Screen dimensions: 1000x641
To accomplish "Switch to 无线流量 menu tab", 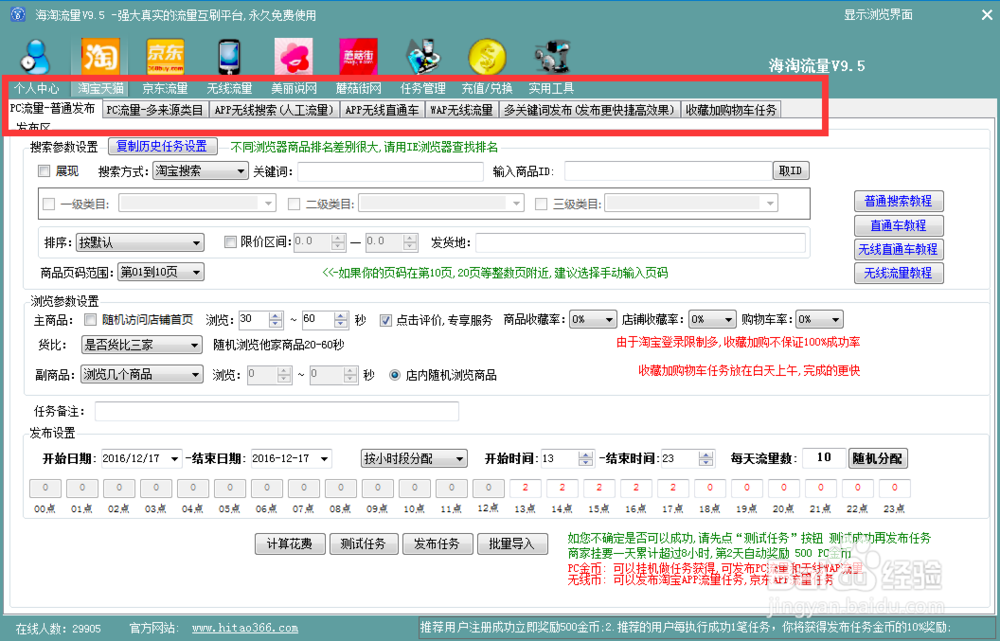I will 229,89.
